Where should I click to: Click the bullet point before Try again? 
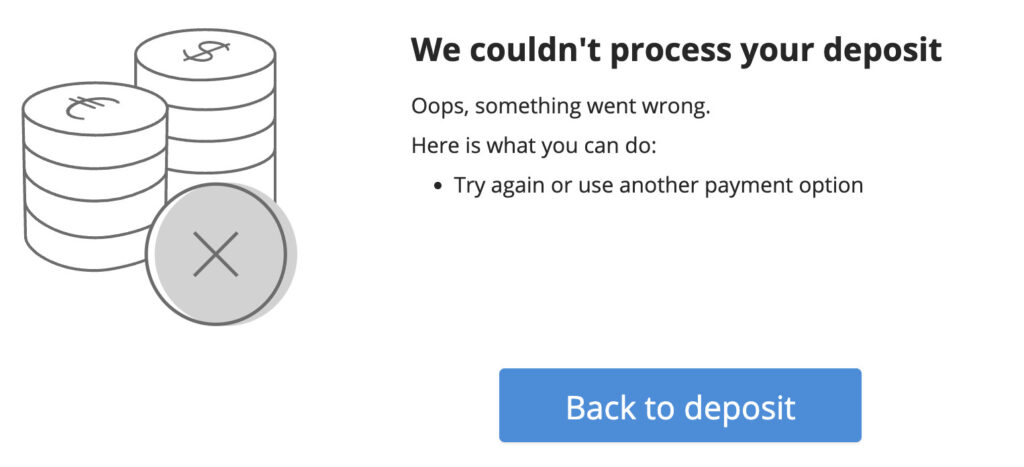[437, 186]
